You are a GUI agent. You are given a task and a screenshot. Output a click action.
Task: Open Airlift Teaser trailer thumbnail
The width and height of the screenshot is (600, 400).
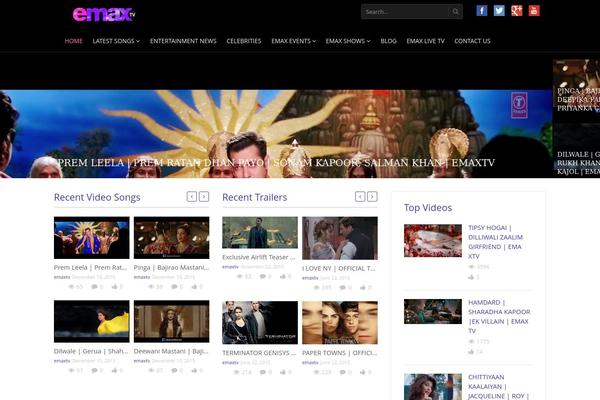tap(260, 232)
